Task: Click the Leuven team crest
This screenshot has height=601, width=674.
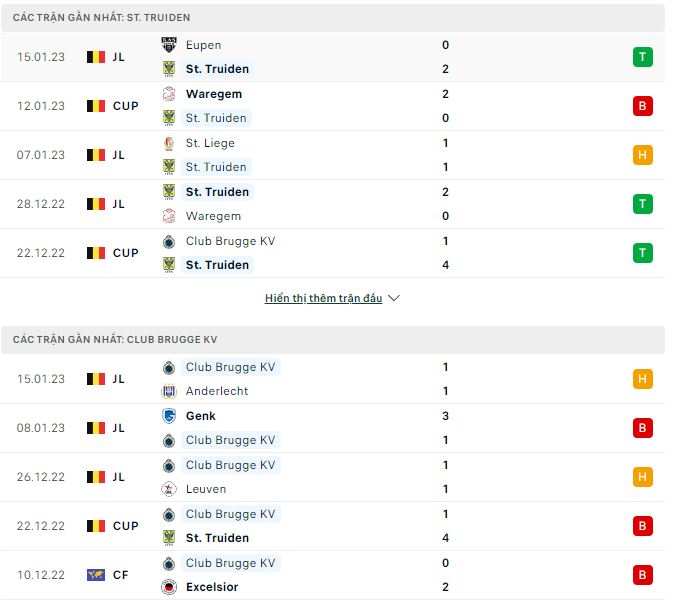Action: [x=169, y=489]
